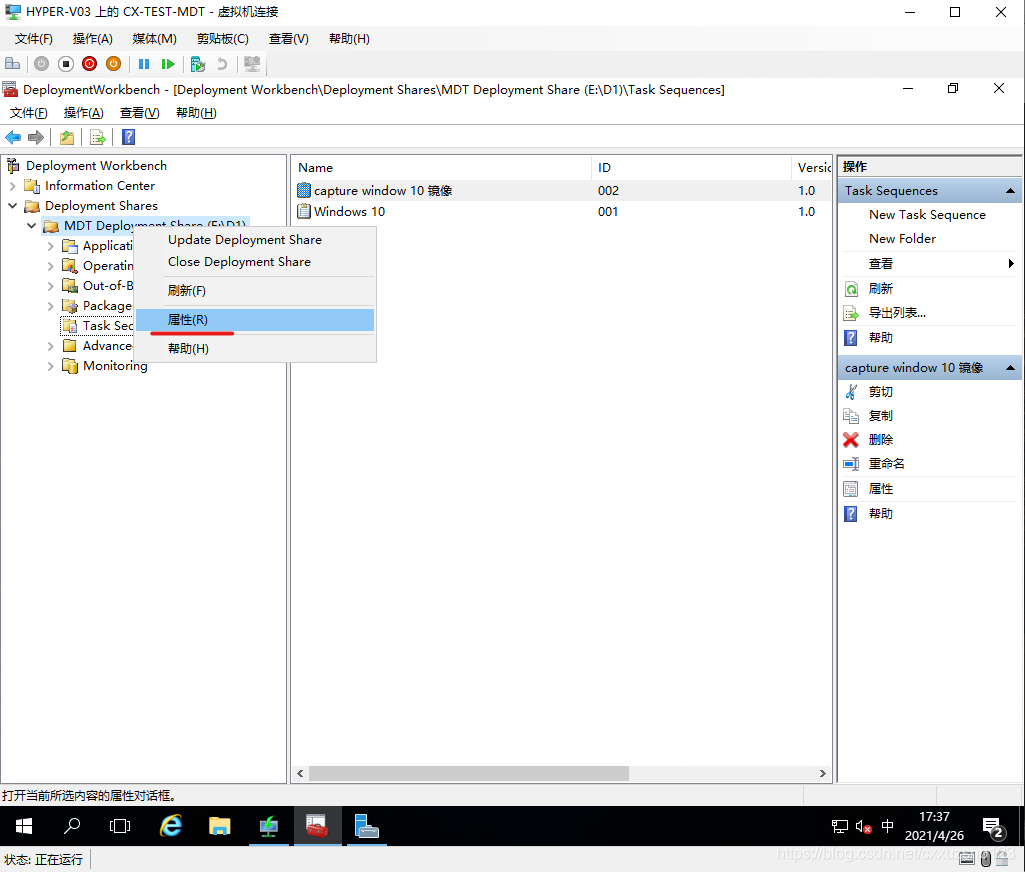Open the Windows Start menu
The height and width of the screenshot is (872, 1025).
24,826
